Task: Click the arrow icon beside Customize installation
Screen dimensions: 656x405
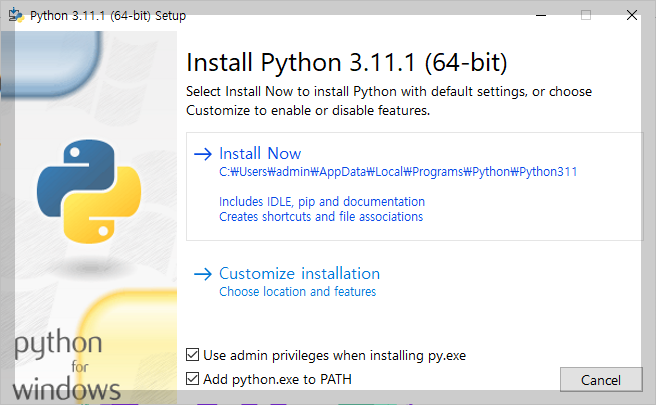Action: (x=203, y=274)
